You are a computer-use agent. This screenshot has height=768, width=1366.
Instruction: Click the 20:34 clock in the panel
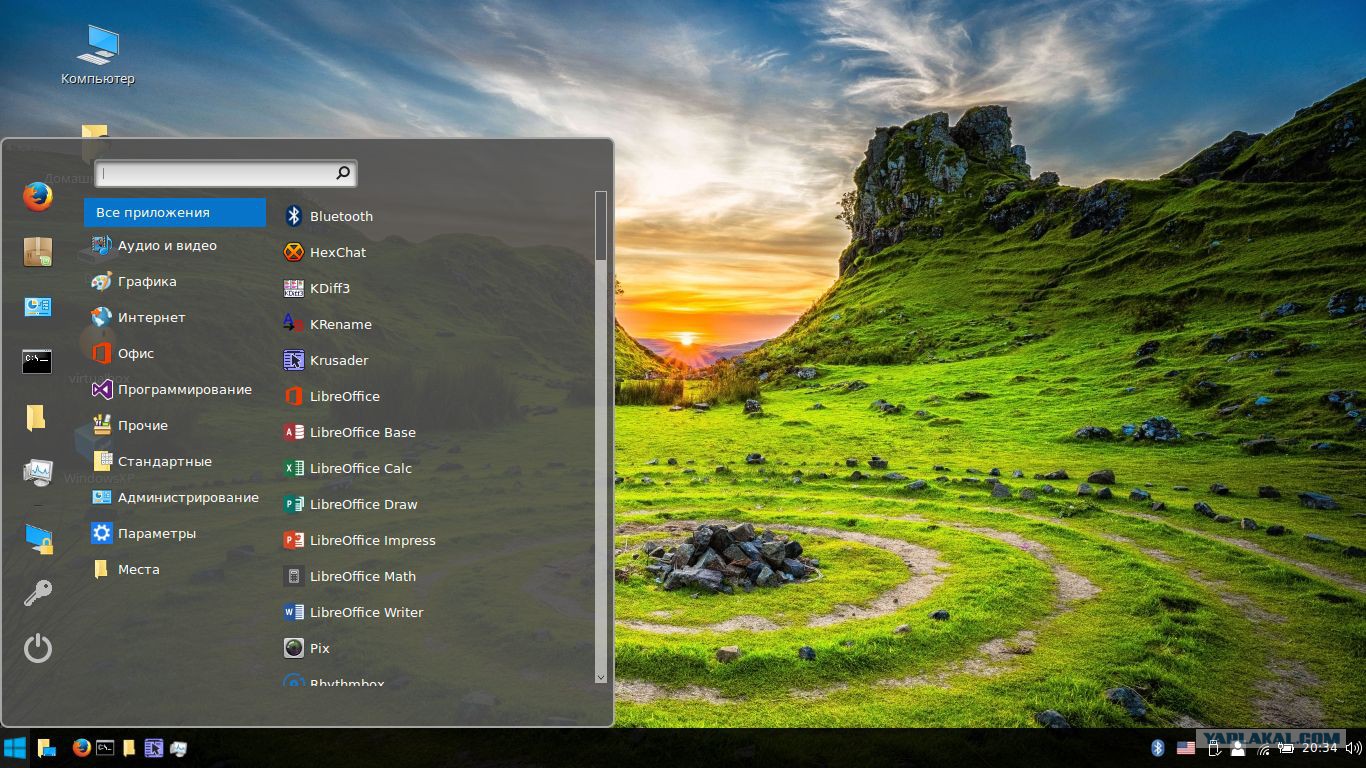[1319, 748]
